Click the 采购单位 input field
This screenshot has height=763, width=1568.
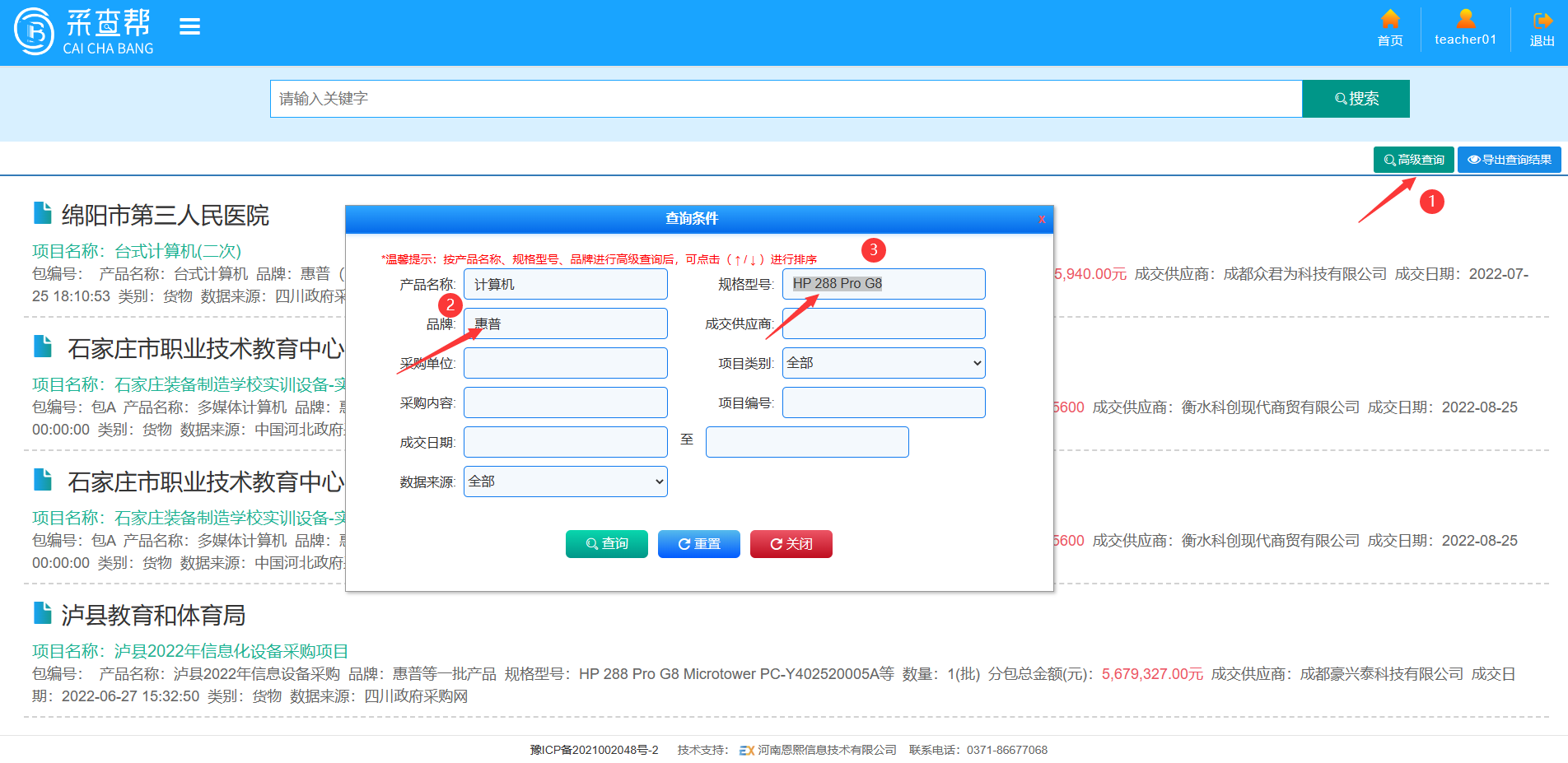tap(565, 363)
